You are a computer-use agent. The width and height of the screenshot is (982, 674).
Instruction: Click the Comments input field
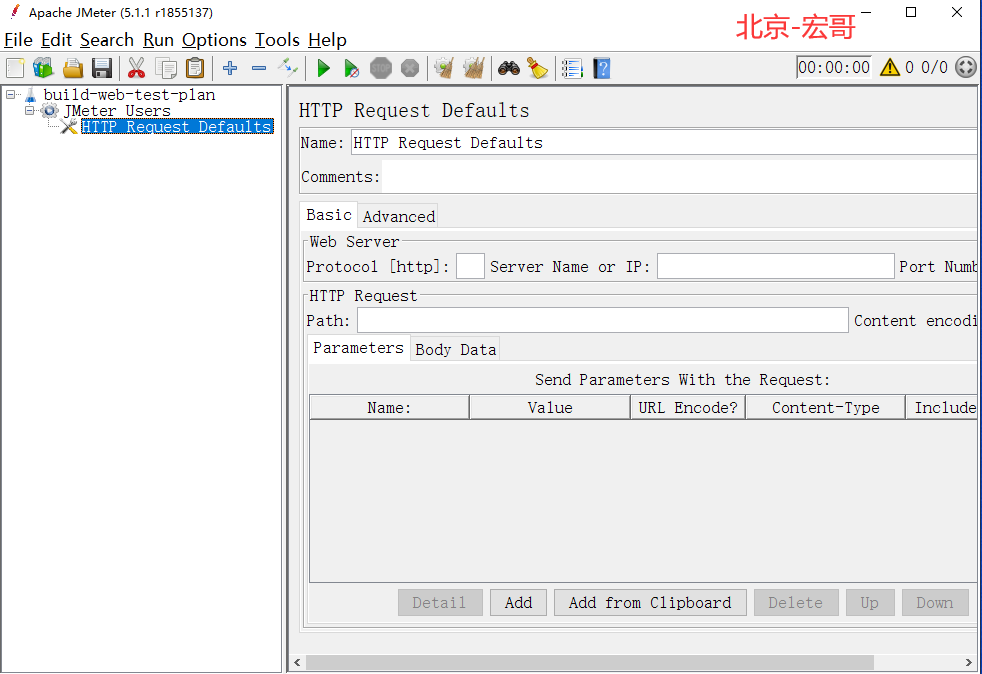tap(680, 177)
